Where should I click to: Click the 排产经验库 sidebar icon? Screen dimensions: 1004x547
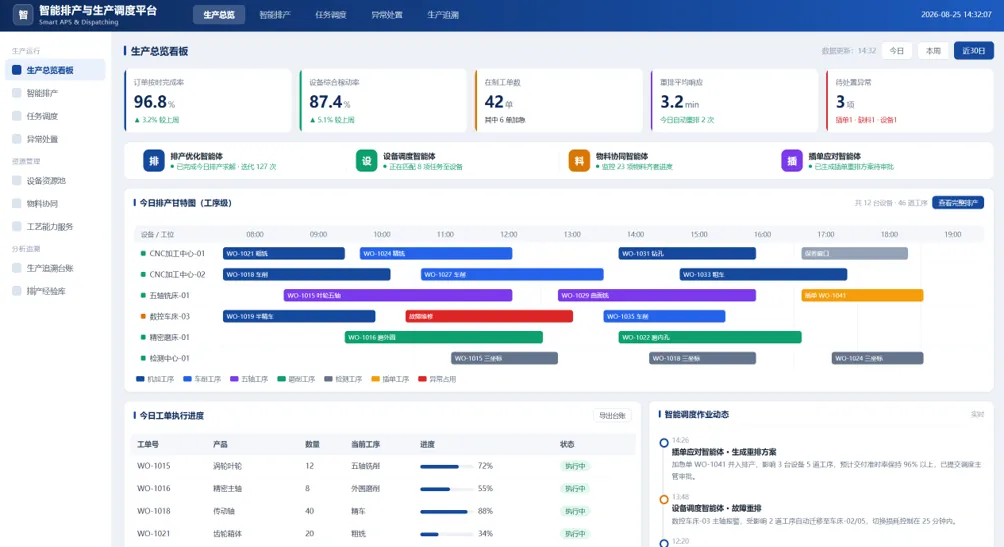click(x=17, y=291)
